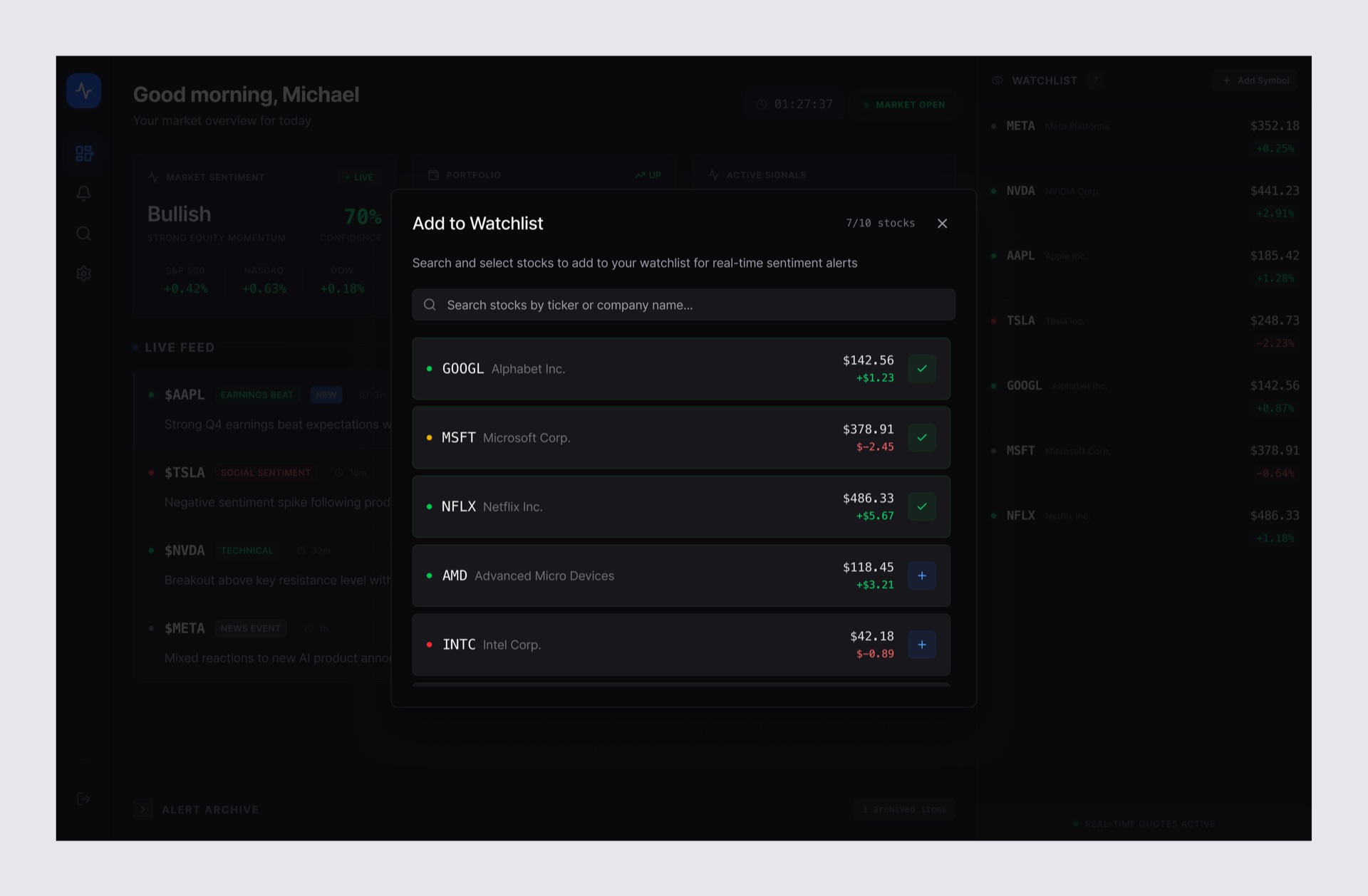This screenshot has width=1368, height=896.
Task: Uncheck MSFT from the selection list
Action: (922, 437)
